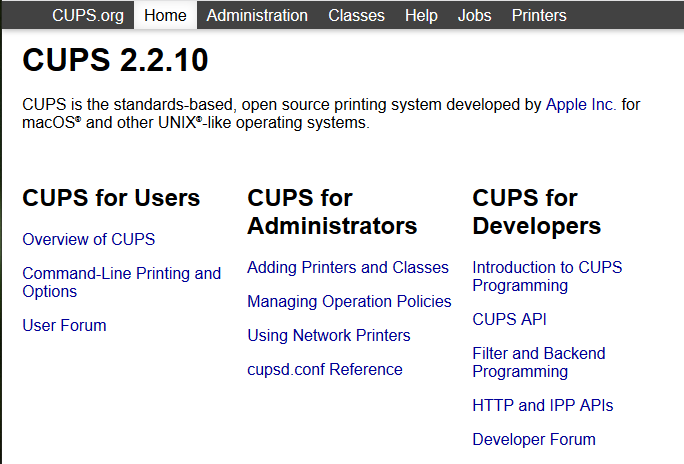Click the CUPS for Users heading

(x=111, y=198)
